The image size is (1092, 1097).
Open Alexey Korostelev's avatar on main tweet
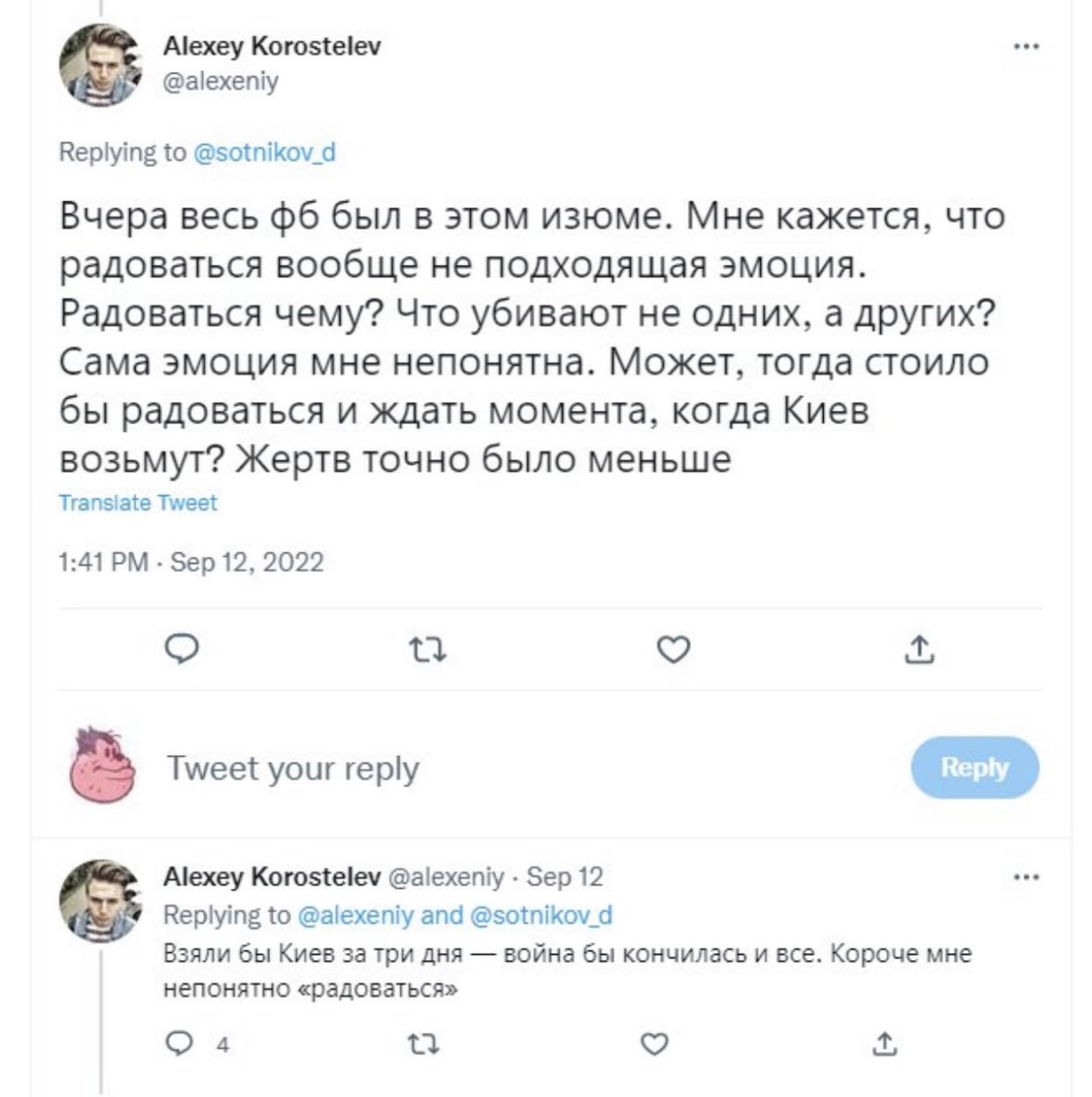coord(99,65)
